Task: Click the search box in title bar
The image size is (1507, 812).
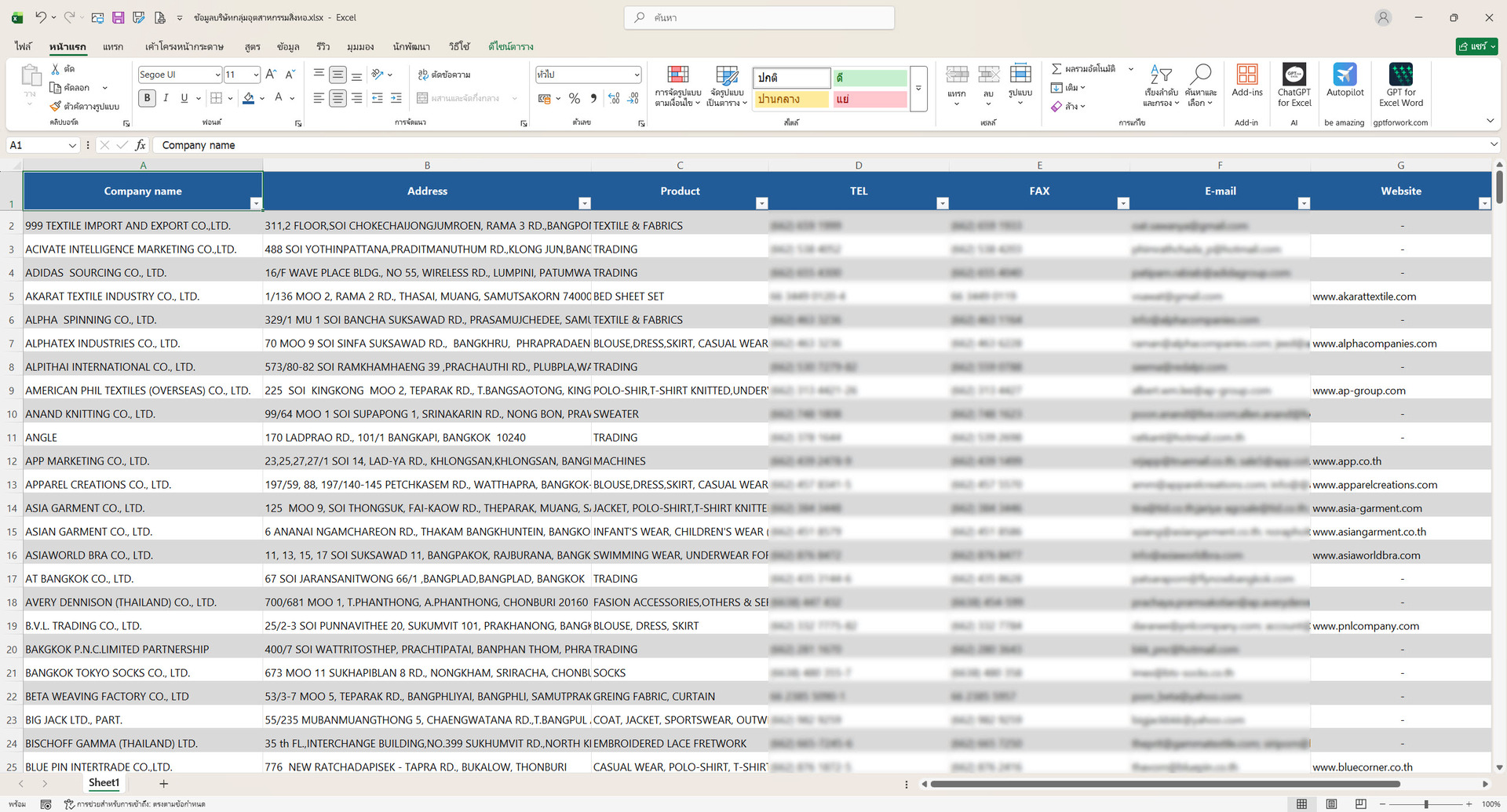Action: click(759, 17)
